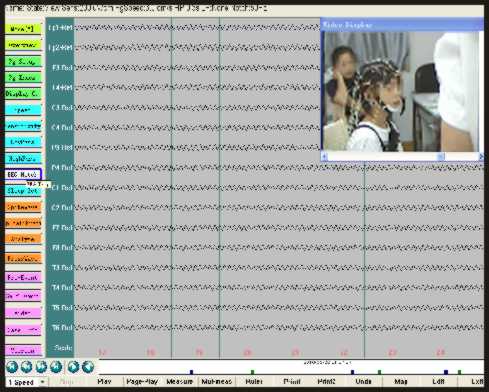The width and height of the screenshot is (489, 392).
Task: Click the Undo button
Action: 363,382
